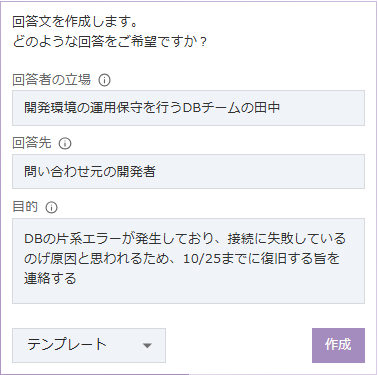Focus the 目的 multiline text area

188,261
